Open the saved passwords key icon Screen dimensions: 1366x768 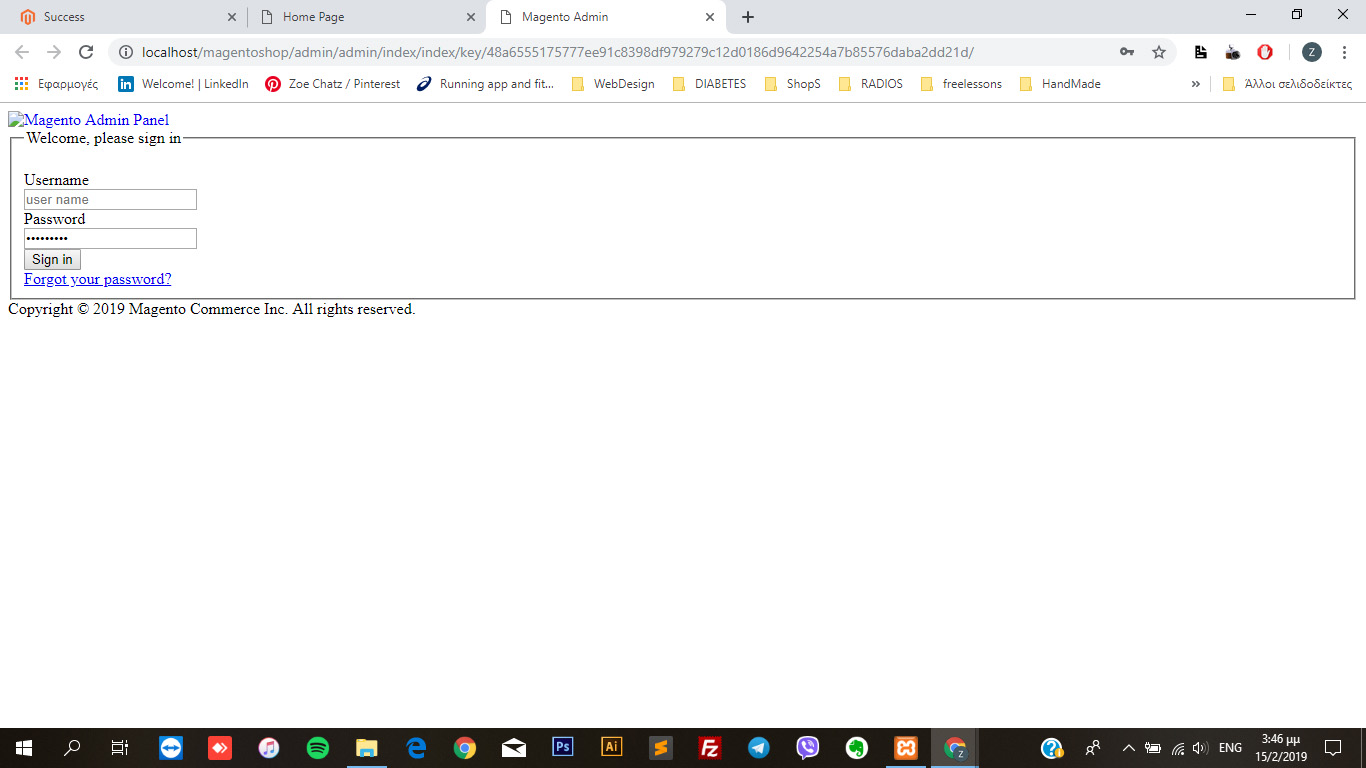1127,52
